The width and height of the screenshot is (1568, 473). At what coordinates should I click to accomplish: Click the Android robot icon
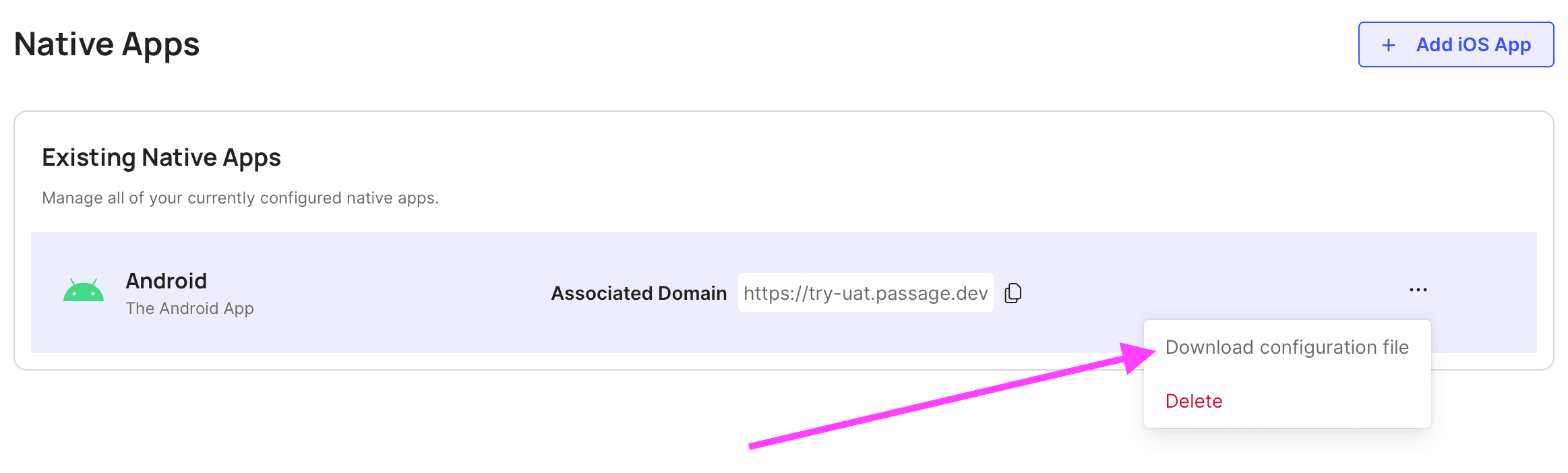click(84, 290)
